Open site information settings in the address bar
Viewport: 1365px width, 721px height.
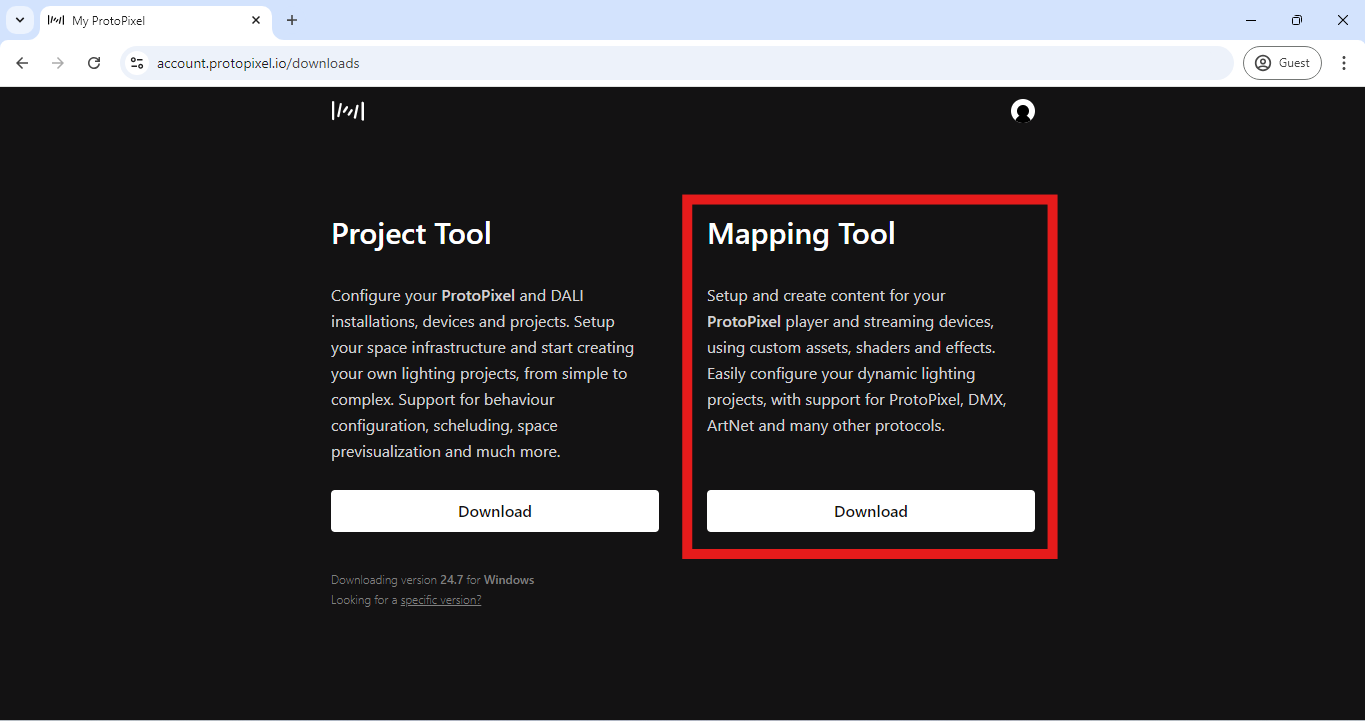click(x=136, y=62)
